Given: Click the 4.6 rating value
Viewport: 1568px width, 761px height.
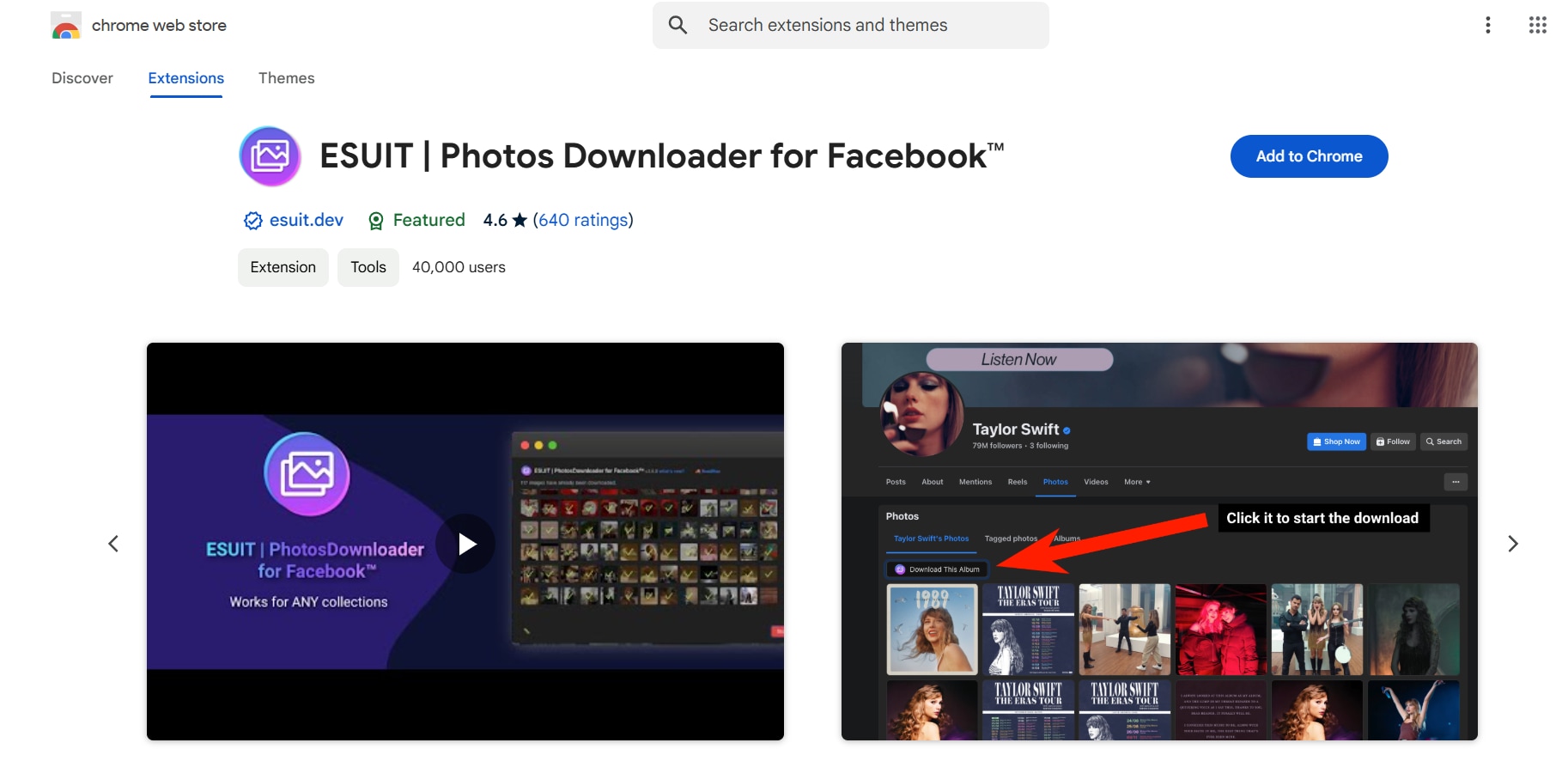Looking at the screenshot, I should [x=495, y=220].
